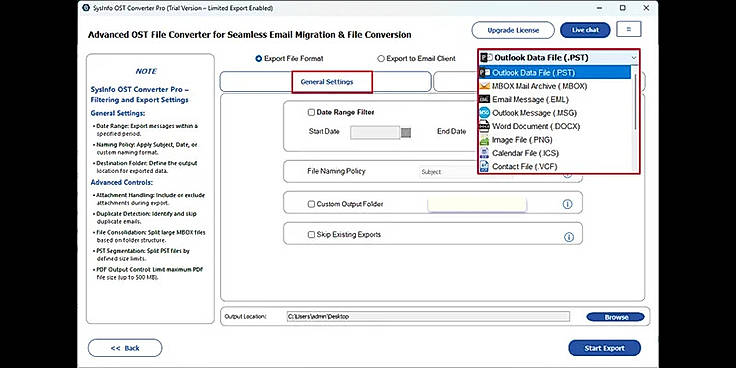
Task: Click the Upgrade License button
Action: [x=513, y=31]
